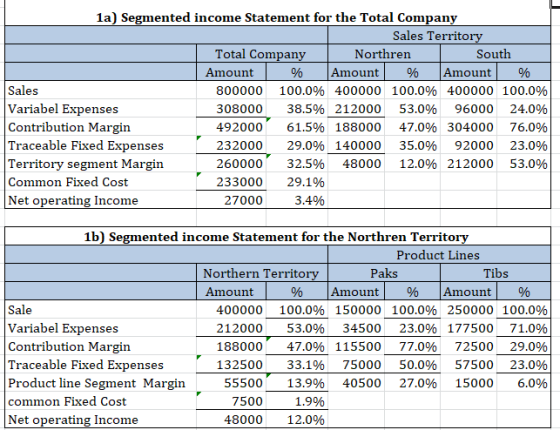Click the cell showing 33.1%
The image size is (560, 430).
(x=297, y=365)
